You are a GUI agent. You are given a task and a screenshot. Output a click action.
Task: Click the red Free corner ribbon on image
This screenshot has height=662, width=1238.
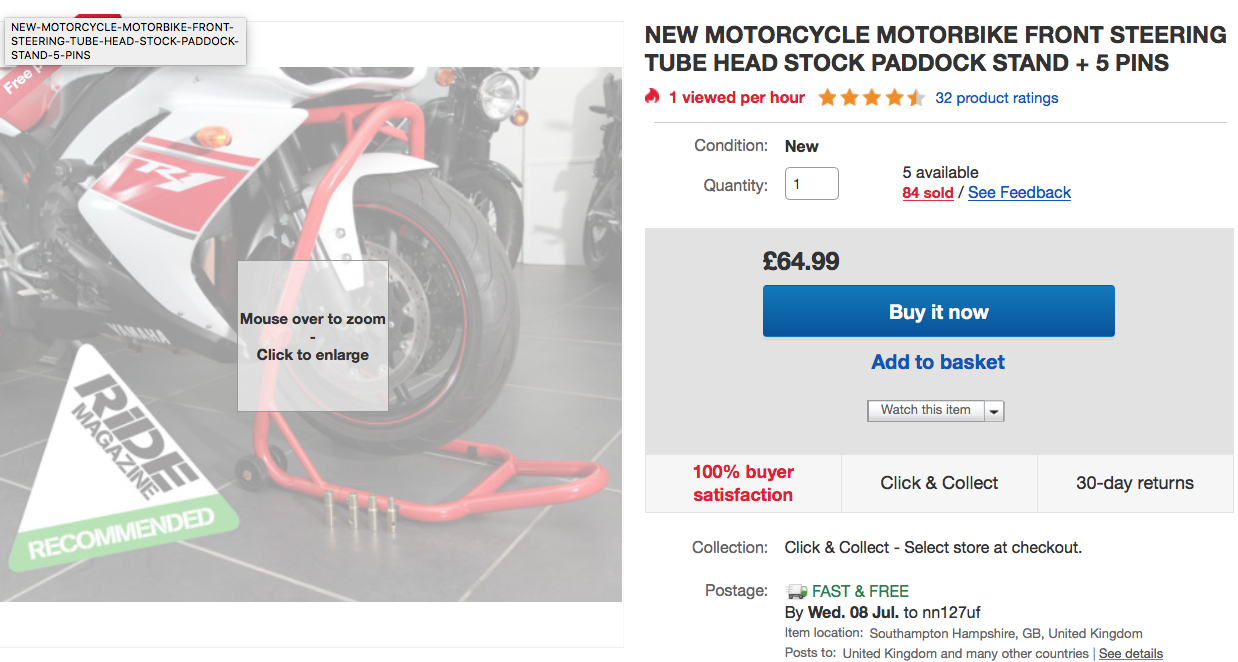click(20, 81)
